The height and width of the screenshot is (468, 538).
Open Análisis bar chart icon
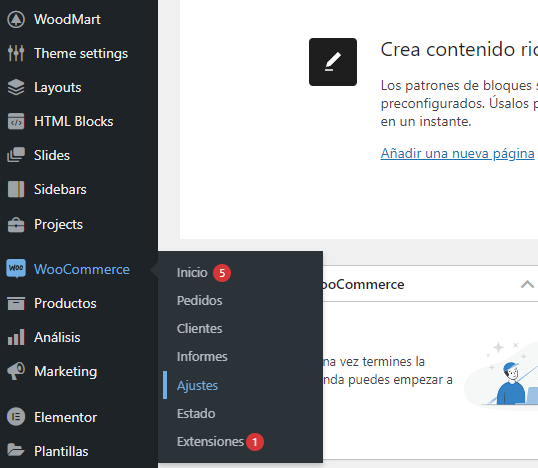point(16,337)
